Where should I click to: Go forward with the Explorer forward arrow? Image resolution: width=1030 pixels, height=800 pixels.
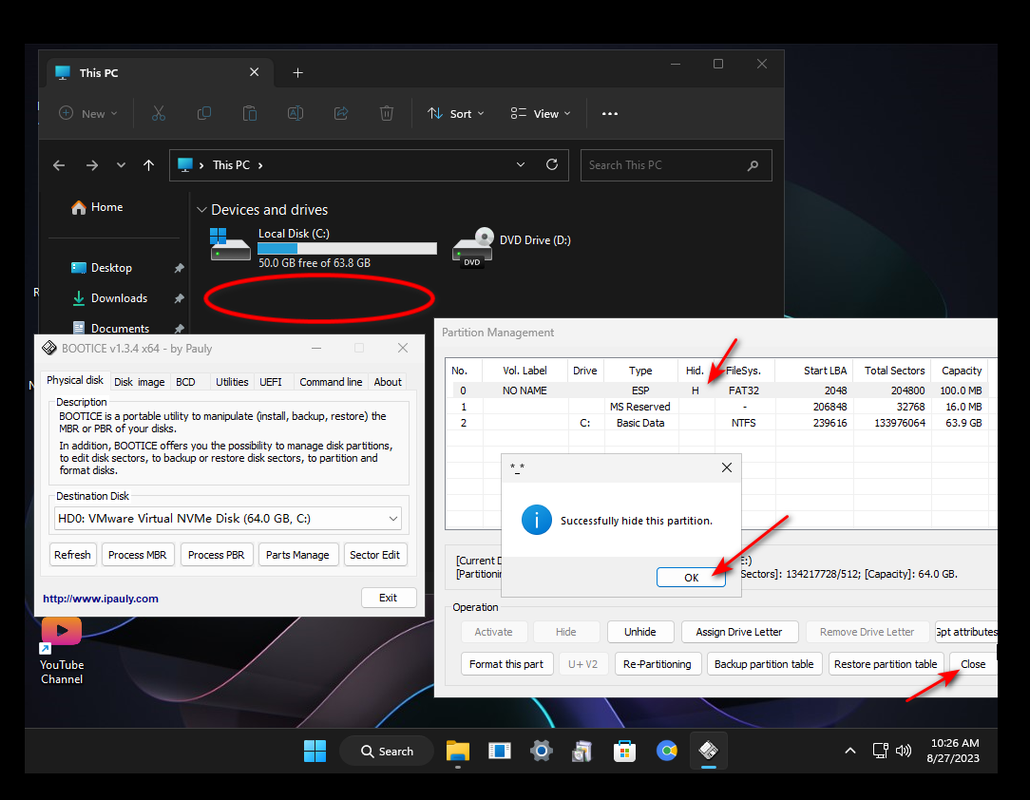pyautogui.click(x=92, y=166)
